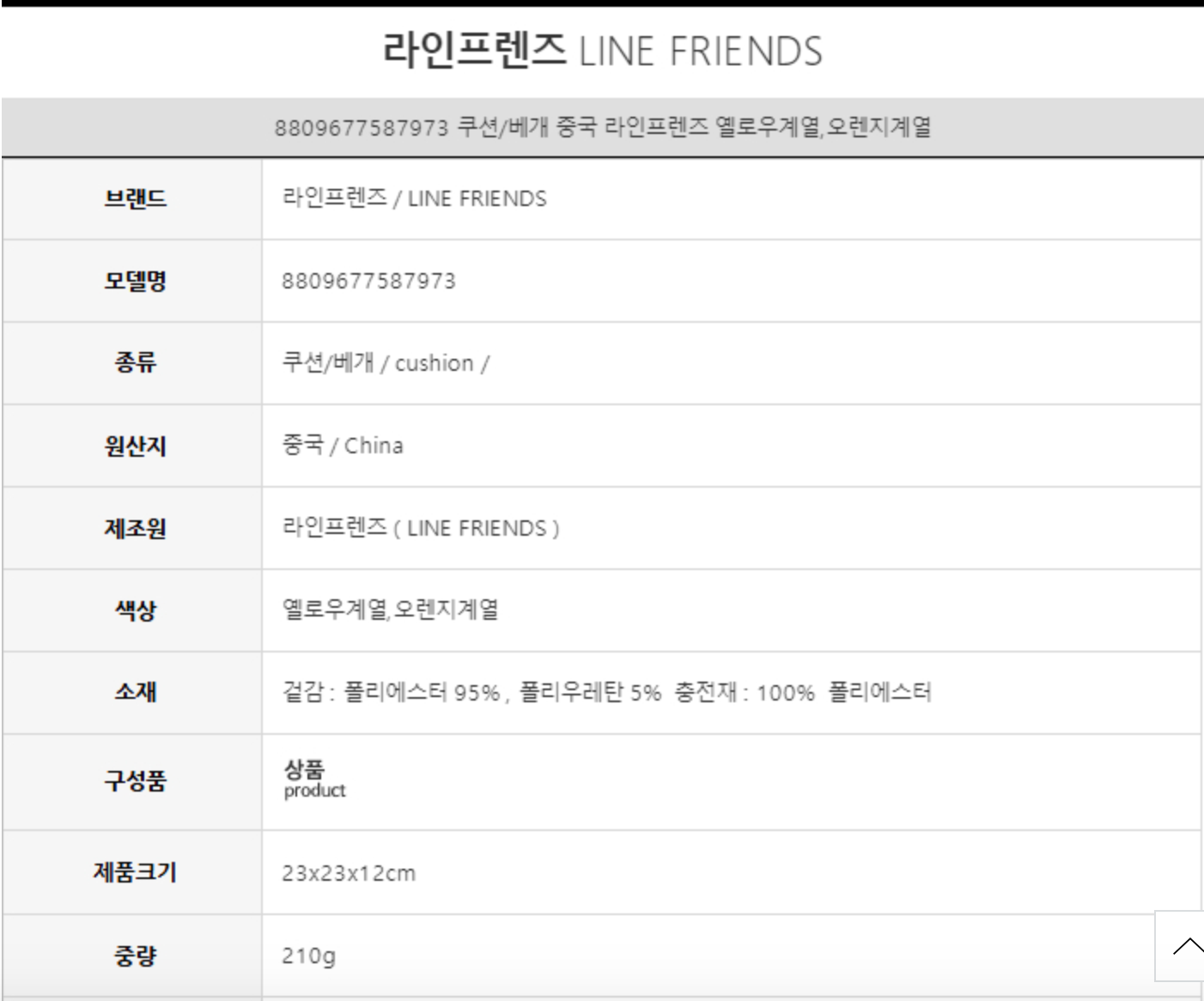This screenshot has width=1204, height=1001.
Task: Click the 210g weight value
Action: (x=308, y=955)
